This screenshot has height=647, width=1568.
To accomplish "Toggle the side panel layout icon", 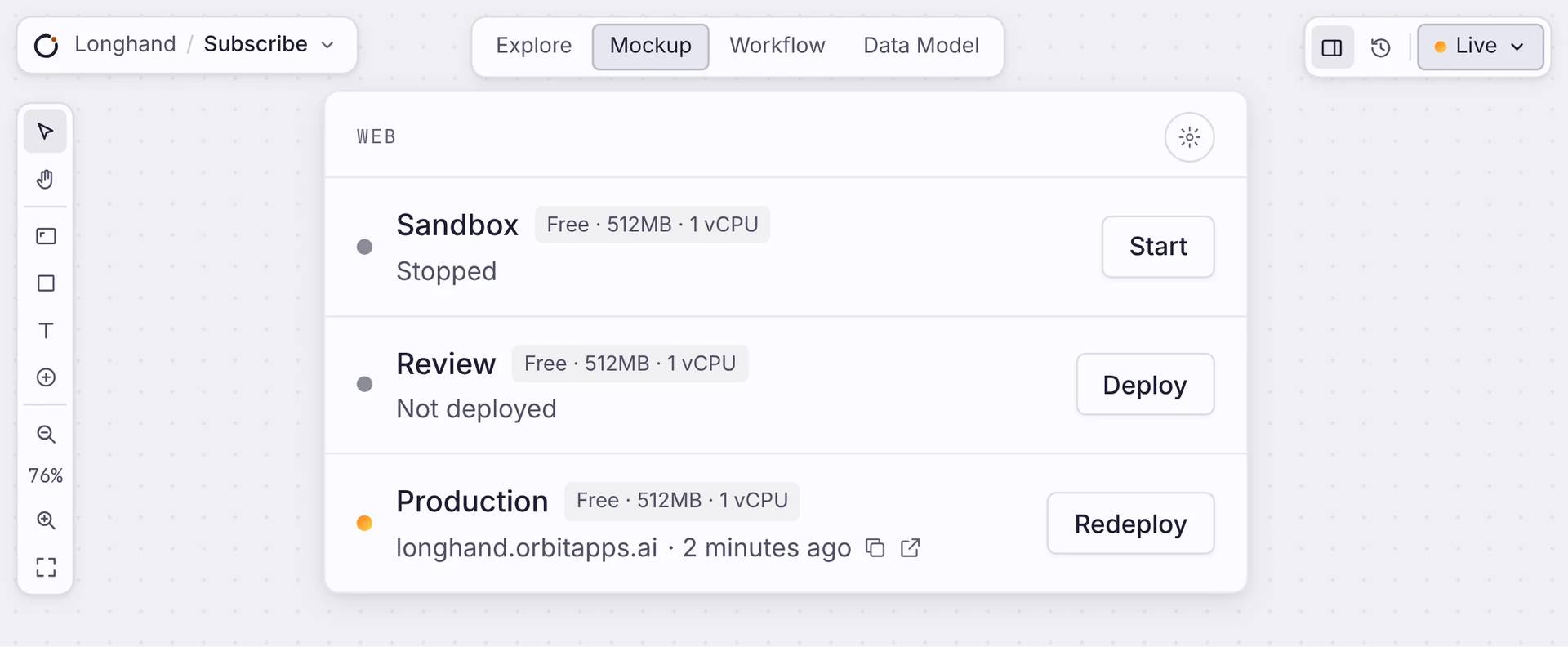I will coord(1332,47).
